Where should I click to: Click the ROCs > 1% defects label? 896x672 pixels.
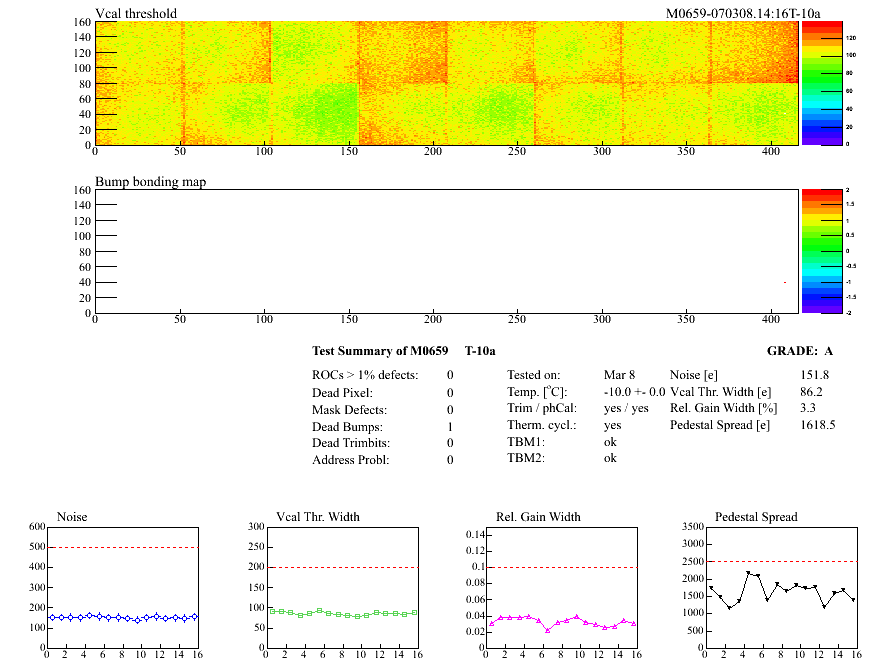pyautogui.click(x=365, y=375)
